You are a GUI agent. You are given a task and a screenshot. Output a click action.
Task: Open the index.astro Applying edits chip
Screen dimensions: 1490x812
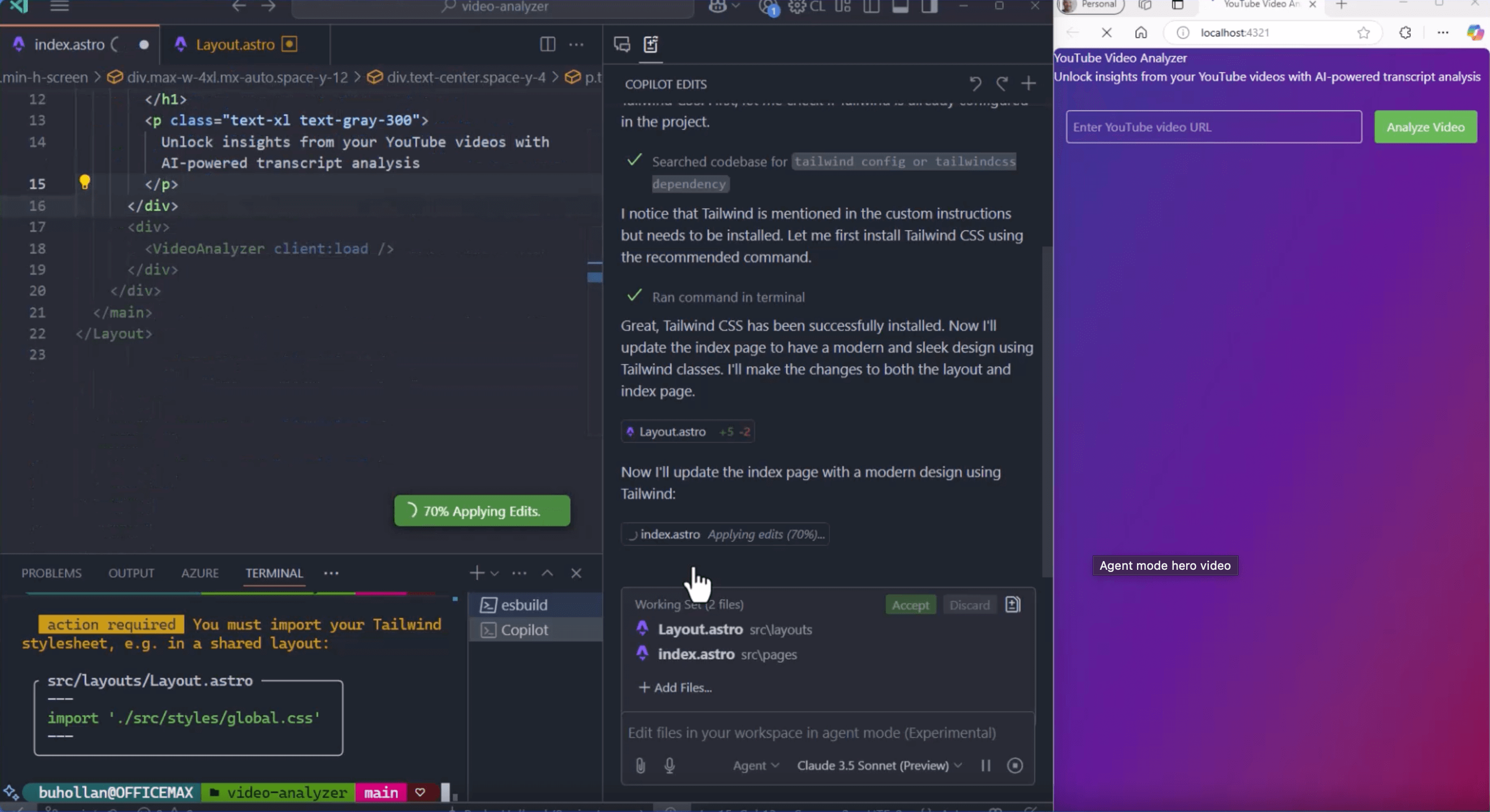[x=726, y=534]
